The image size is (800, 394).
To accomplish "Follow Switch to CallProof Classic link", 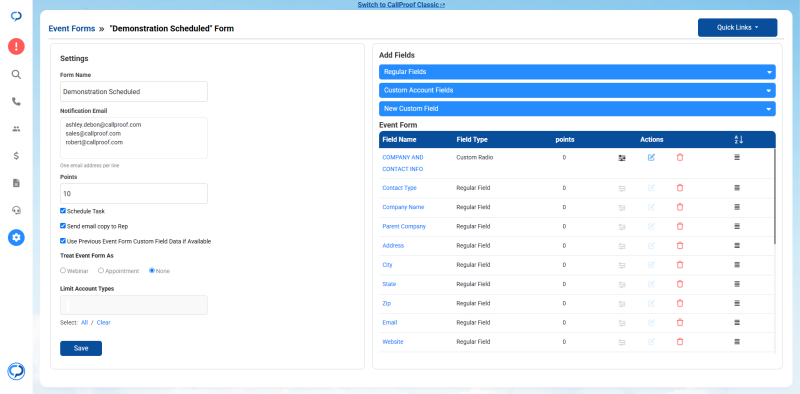I will tap(401, 5).
